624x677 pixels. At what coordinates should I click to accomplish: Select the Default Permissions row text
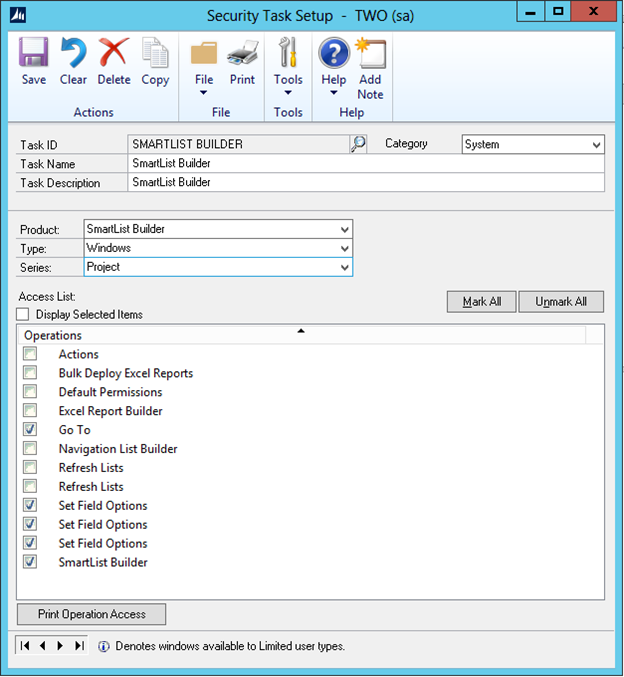coord(111,392)
